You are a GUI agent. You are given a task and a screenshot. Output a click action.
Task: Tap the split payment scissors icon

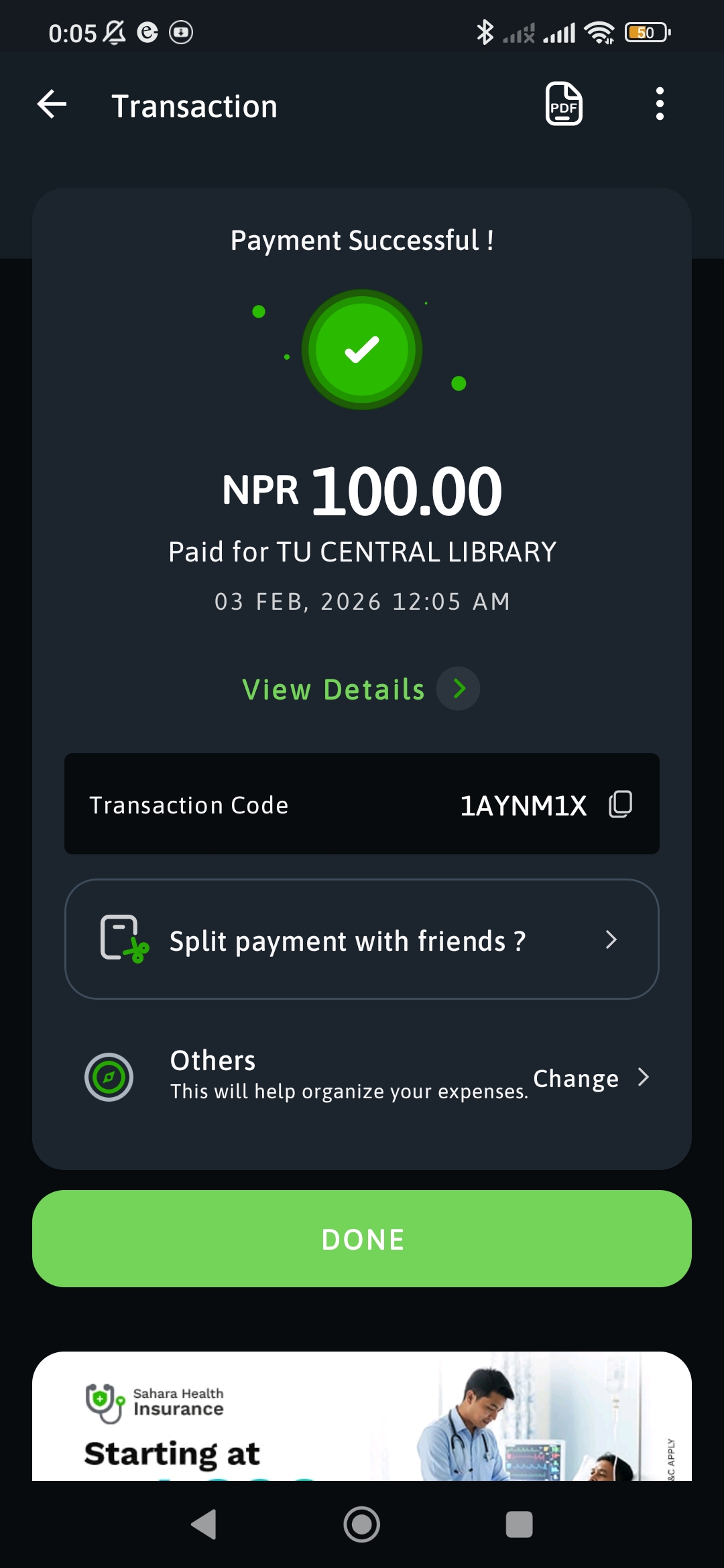tap(124, 939)
